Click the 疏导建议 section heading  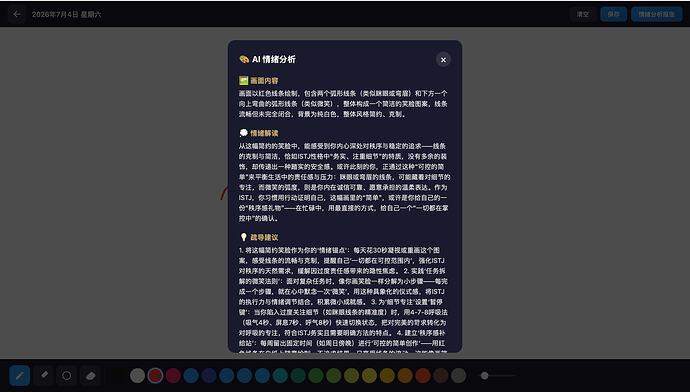(x=264, y=237)
